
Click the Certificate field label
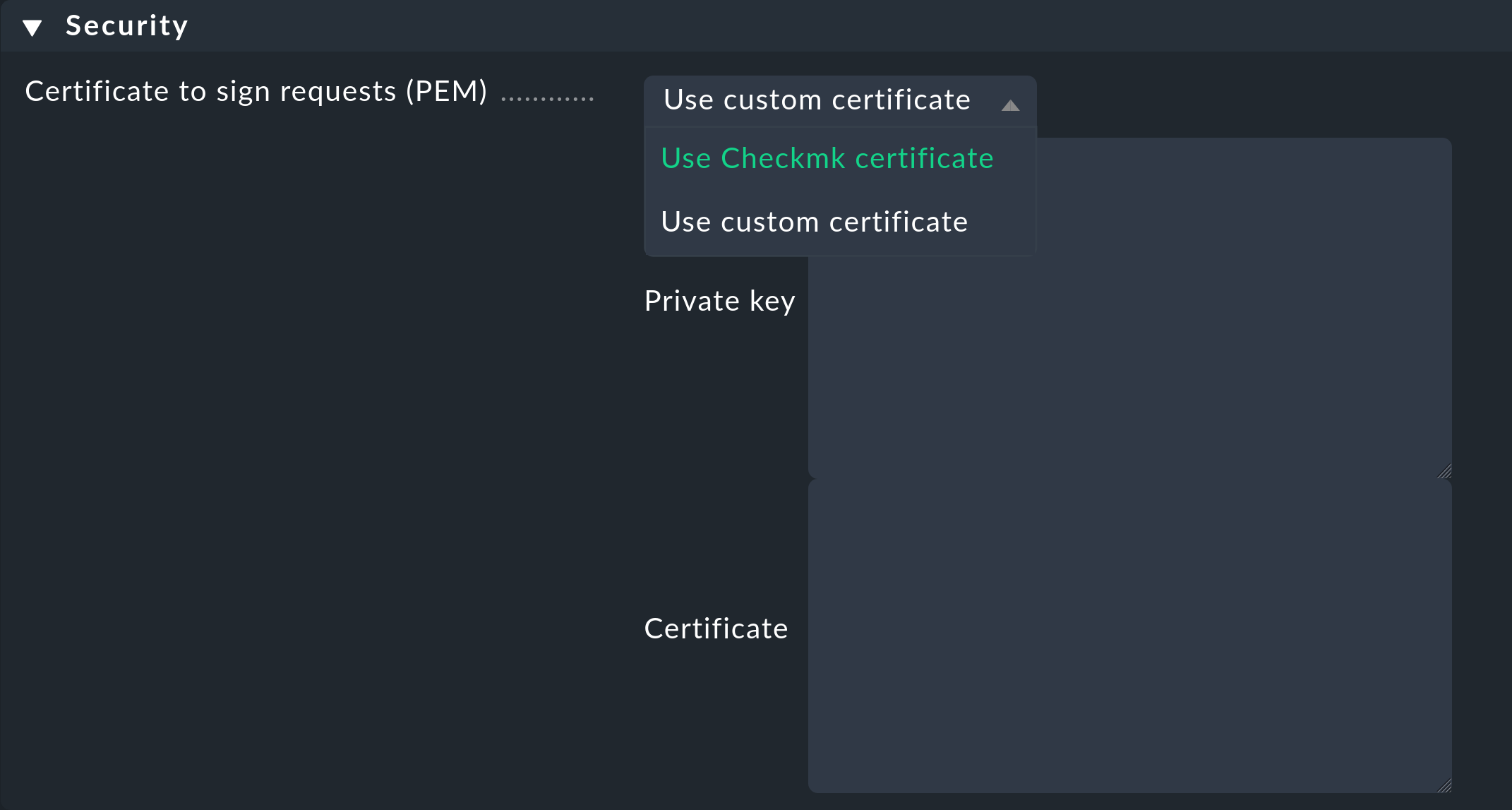click(x=716, y=628)
